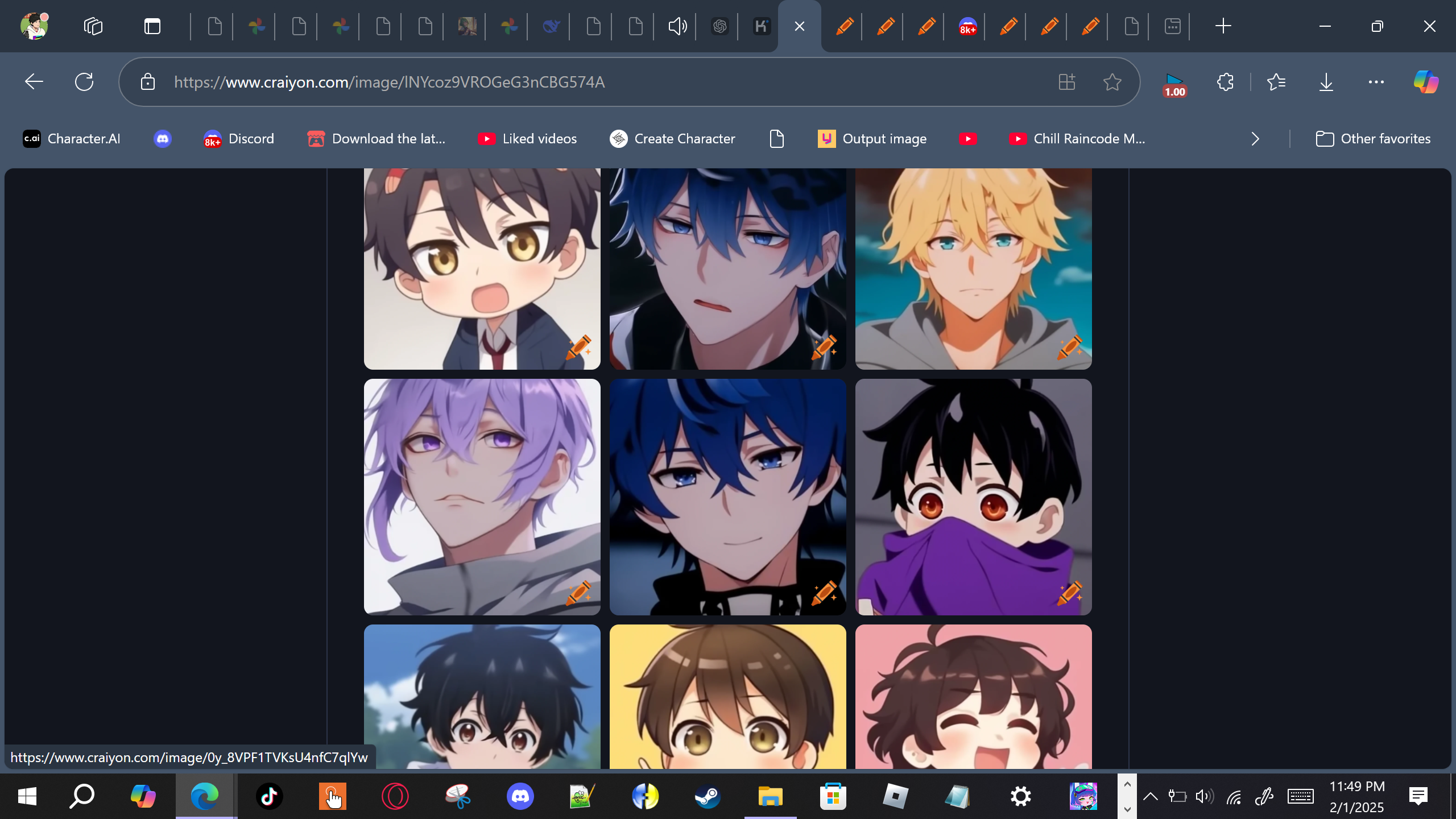Open the Favorites list star icon

1276,82
